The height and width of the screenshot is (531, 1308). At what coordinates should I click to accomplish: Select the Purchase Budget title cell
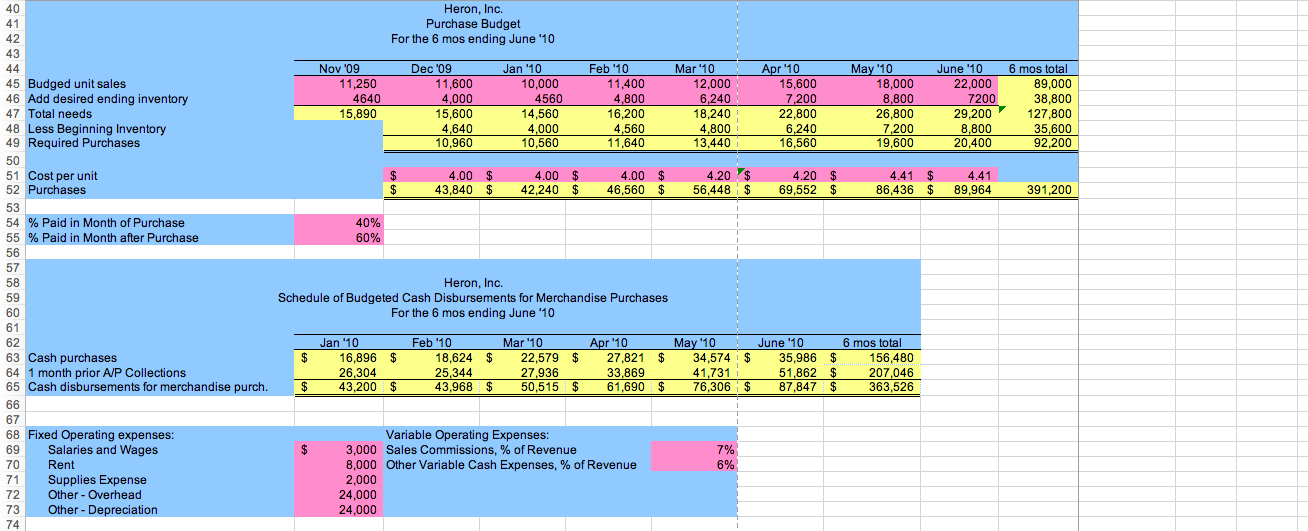pyautogui.click(x=472, y=23)
